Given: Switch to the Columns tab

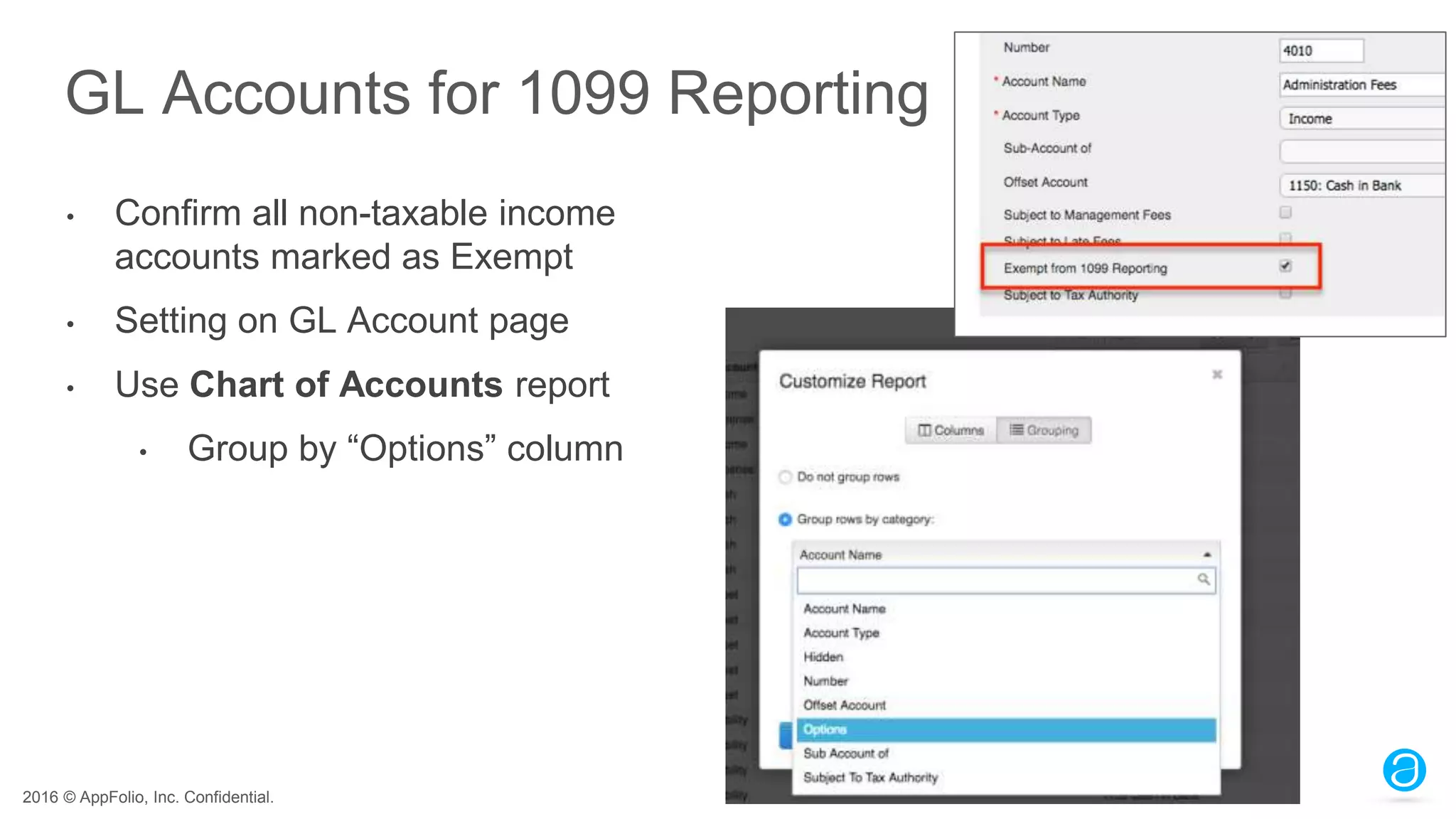Looking at the screenshot, I should pos(951,430).
